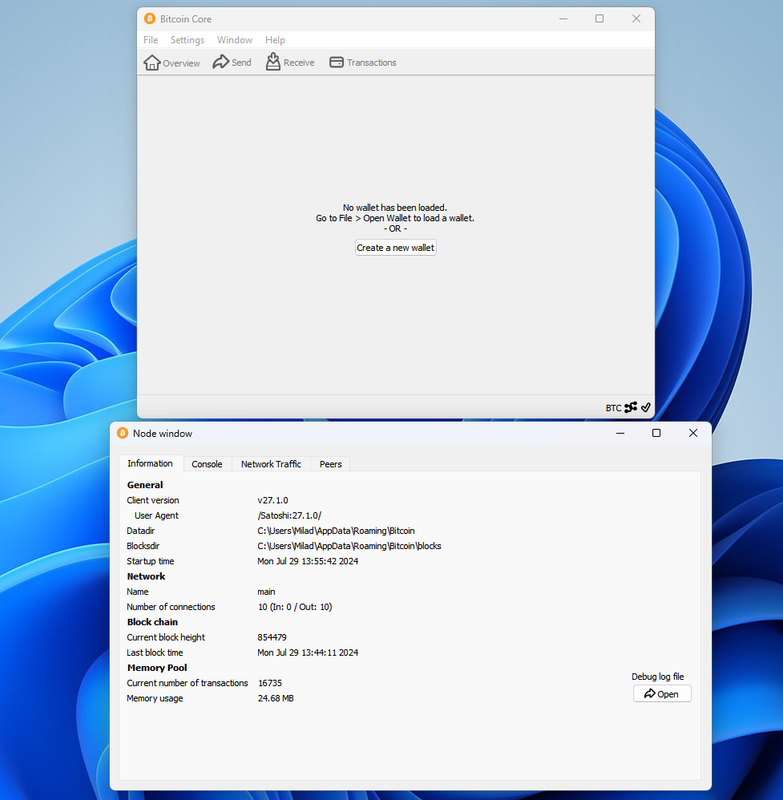Open the File menu

pos(150,40)
